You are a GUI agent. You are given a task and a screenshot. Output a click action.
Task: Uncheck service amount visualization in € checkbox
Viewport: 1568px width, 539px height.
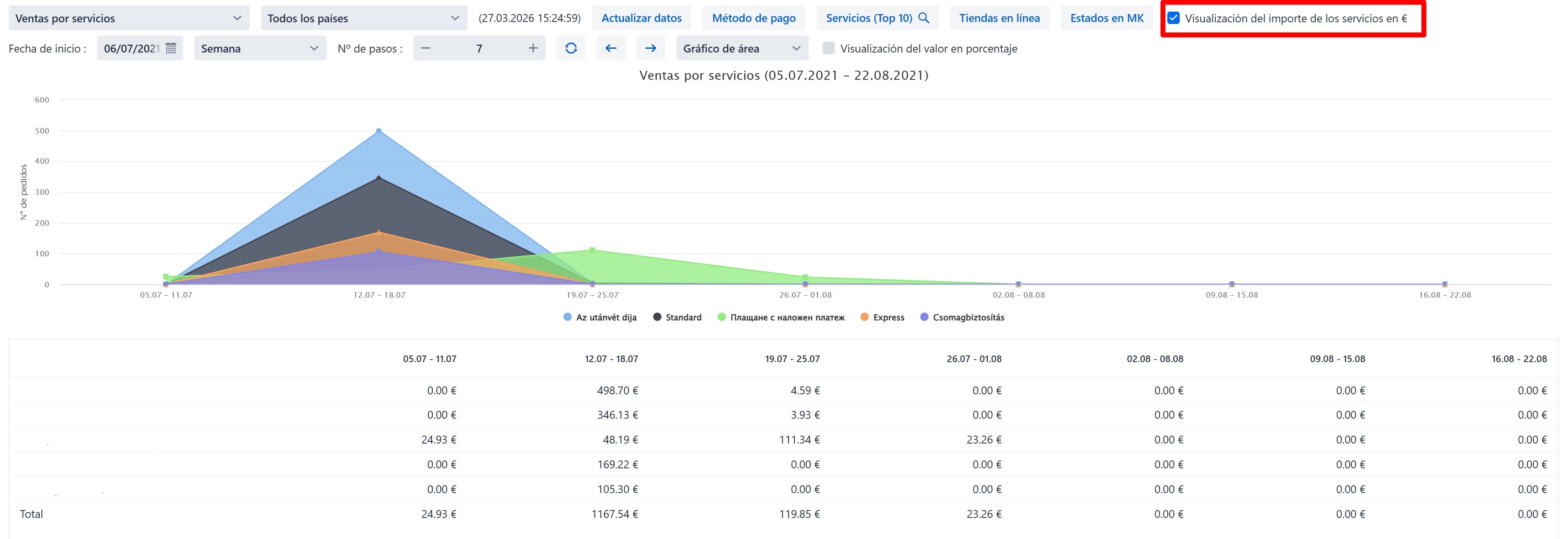[x=1174, y=18]
